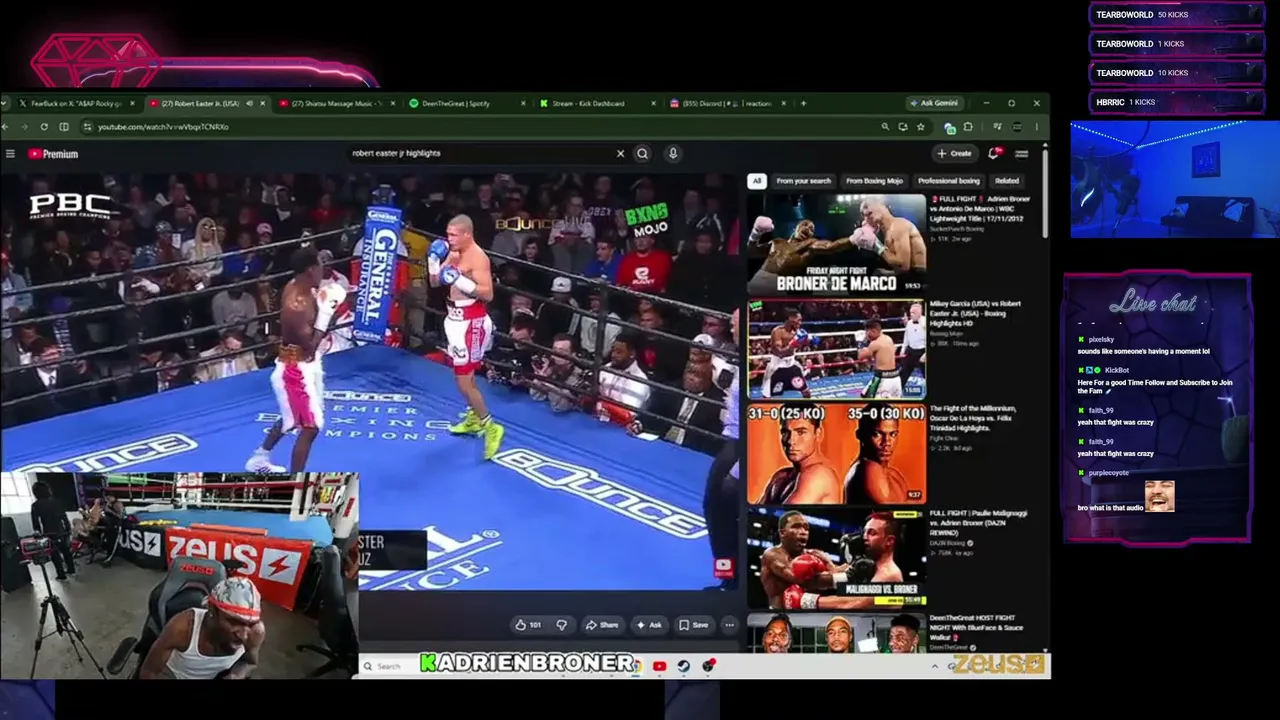Screen dimensions: 1280x720
Task: Open Broner vs De Marco video thumbnail
Action: point(837,244)
